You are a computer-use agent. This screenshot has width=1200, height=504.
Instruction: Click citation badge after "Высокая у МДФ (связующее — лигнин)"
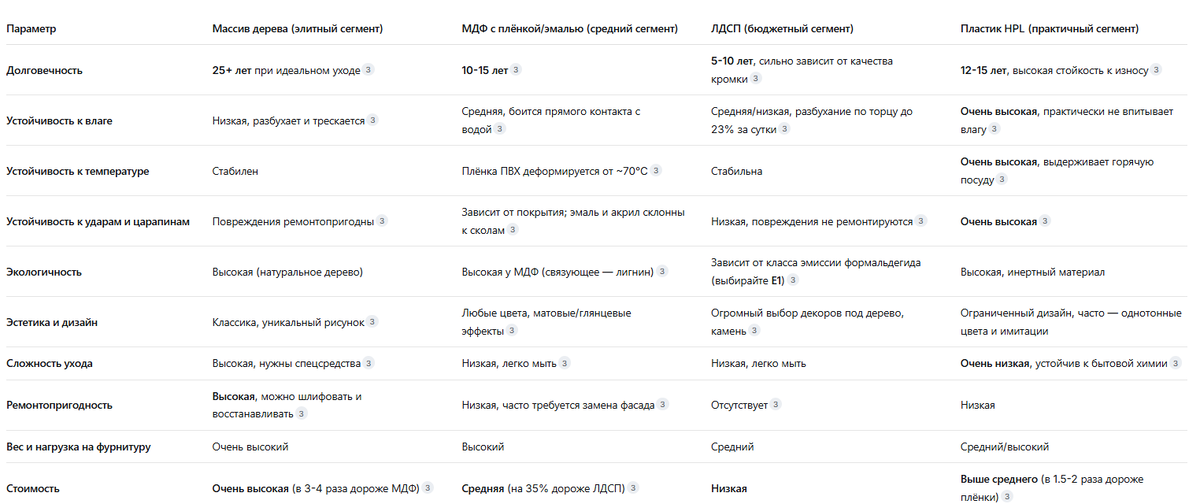point(662,271)
